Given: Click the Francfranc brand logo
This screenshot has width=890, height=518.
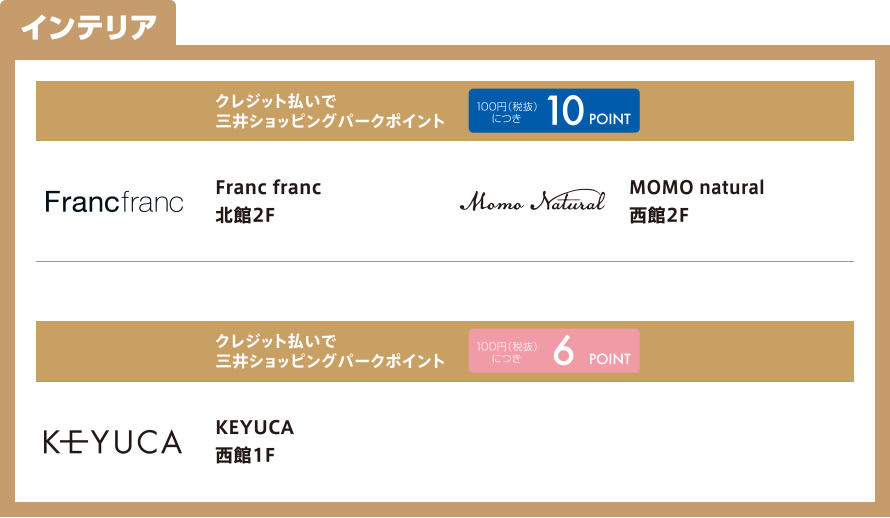Looking at the screenshot, I should 114,202.
